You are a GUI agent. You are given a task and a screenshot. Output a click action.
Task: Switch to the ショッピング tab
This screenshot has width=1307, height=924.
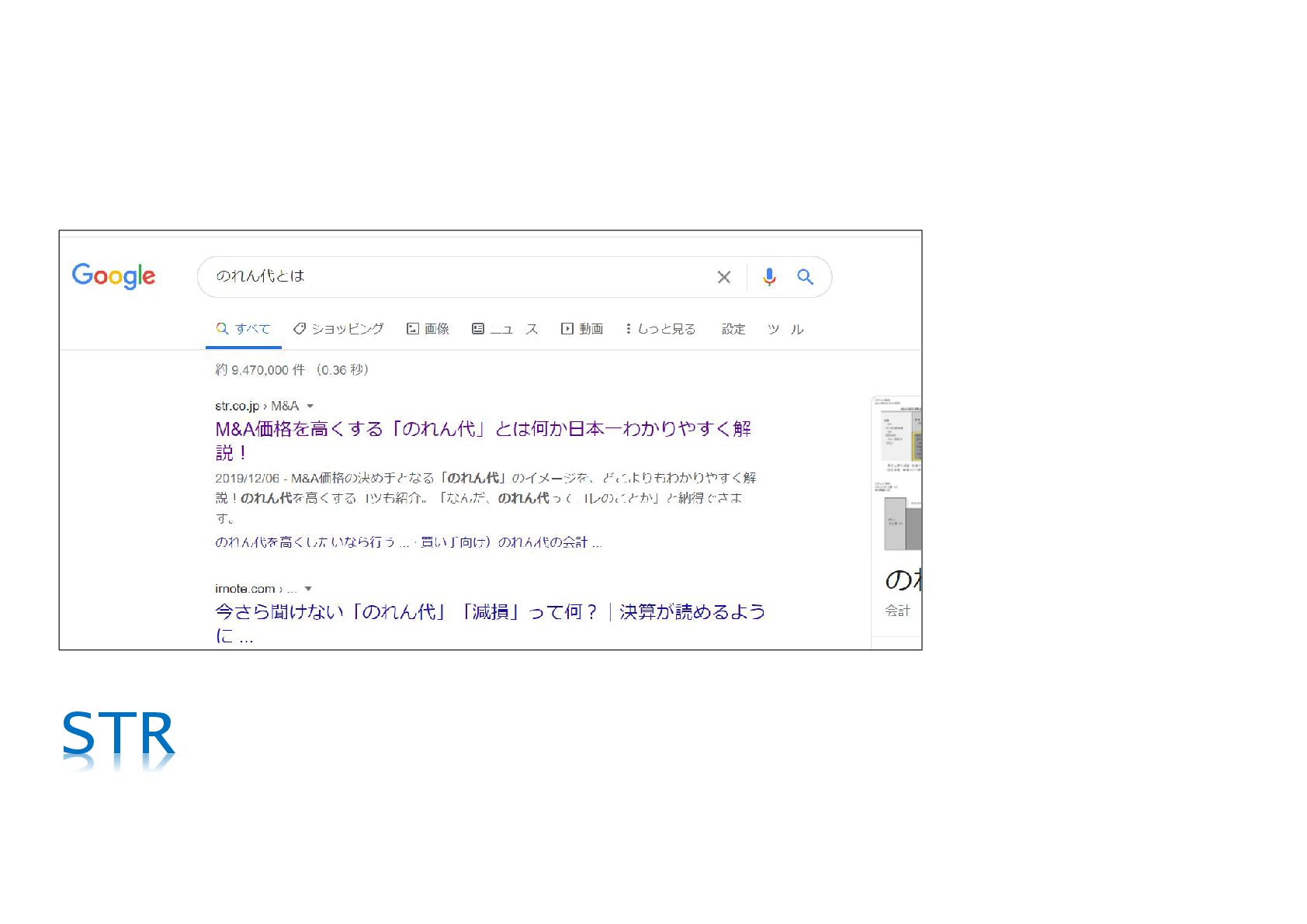coord(338,329)
